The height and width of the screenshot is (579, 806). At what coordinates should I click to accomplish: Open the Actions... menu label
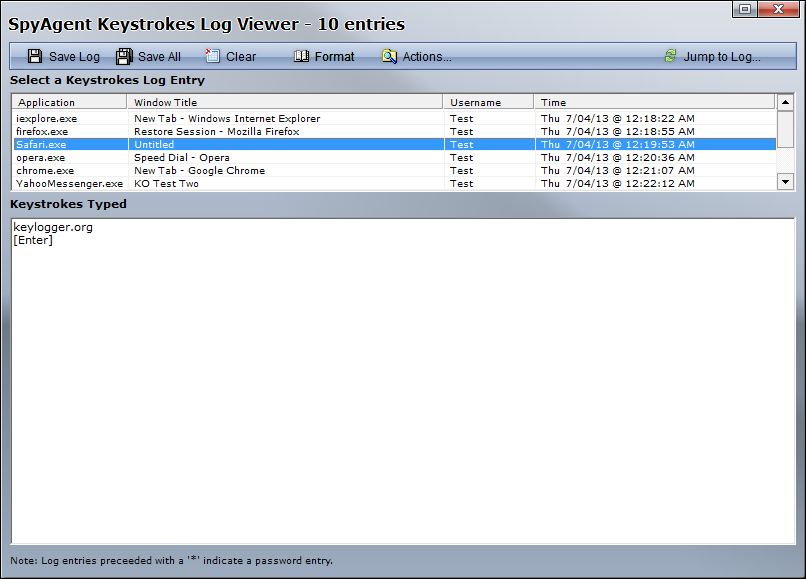427,57
